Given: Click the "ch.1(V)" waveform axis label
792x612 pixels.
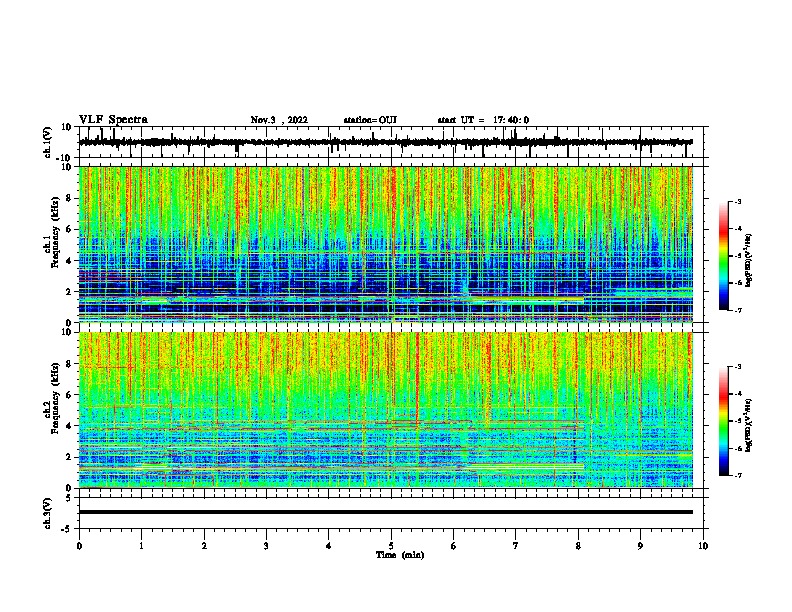Looking at the screenshot, I should pos(48,142).
